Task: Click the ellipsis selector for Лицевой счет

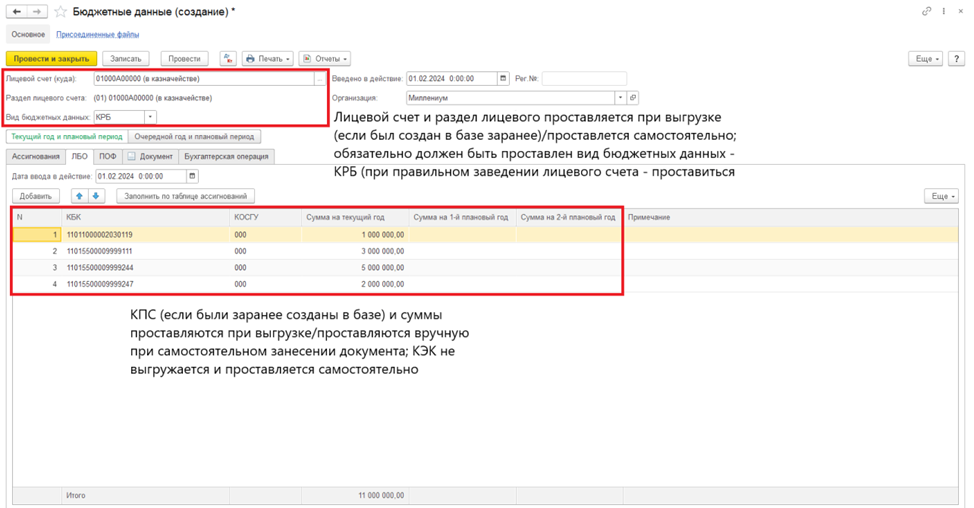Action: pos(319,79)
